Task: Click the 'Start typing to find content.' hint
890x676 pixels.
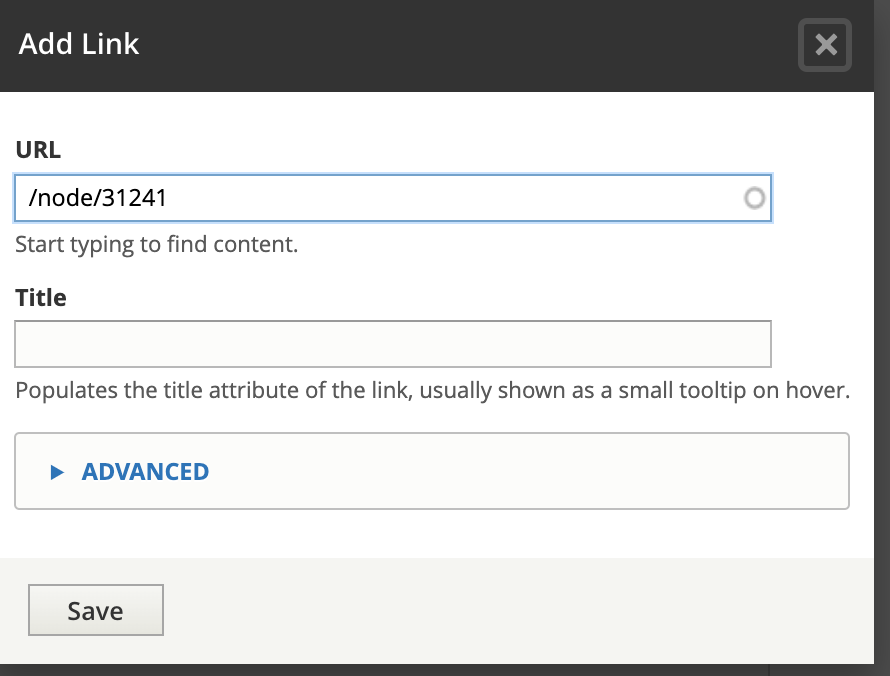Action: coord(157,245)
